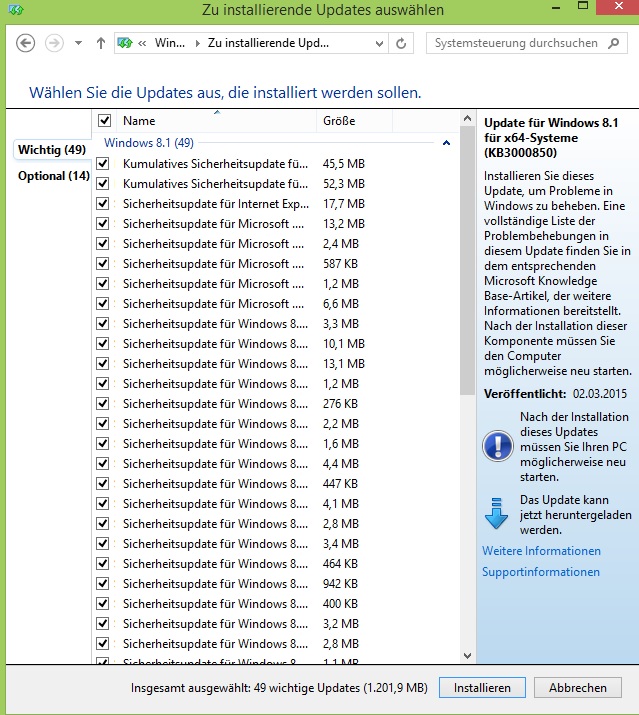Click the window title bar update icon
Screen dimensions: 639x715
16,9
